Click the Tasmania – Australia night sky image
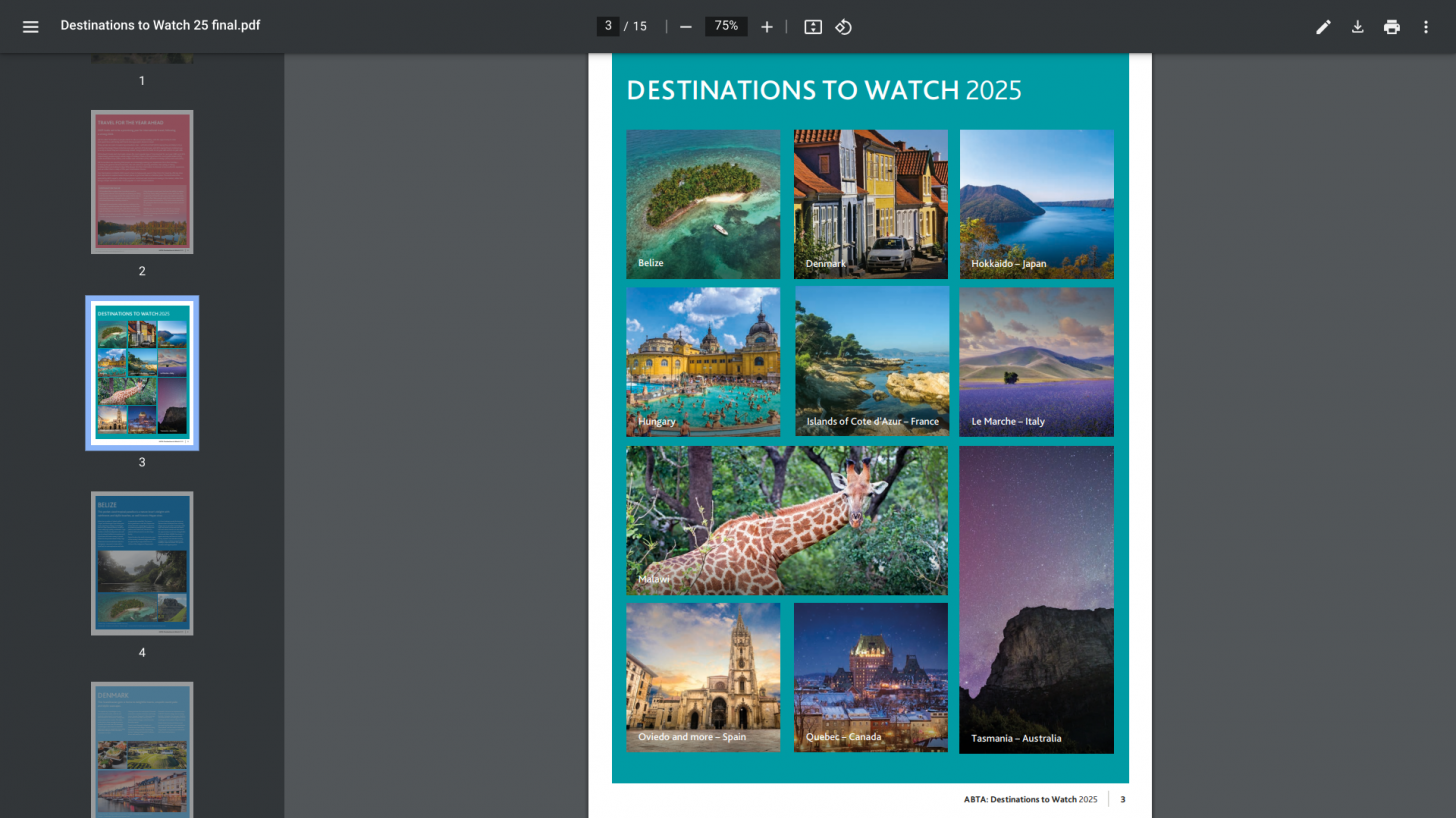The width and height of the screenshot is (1456, 818). point(1036,599)
